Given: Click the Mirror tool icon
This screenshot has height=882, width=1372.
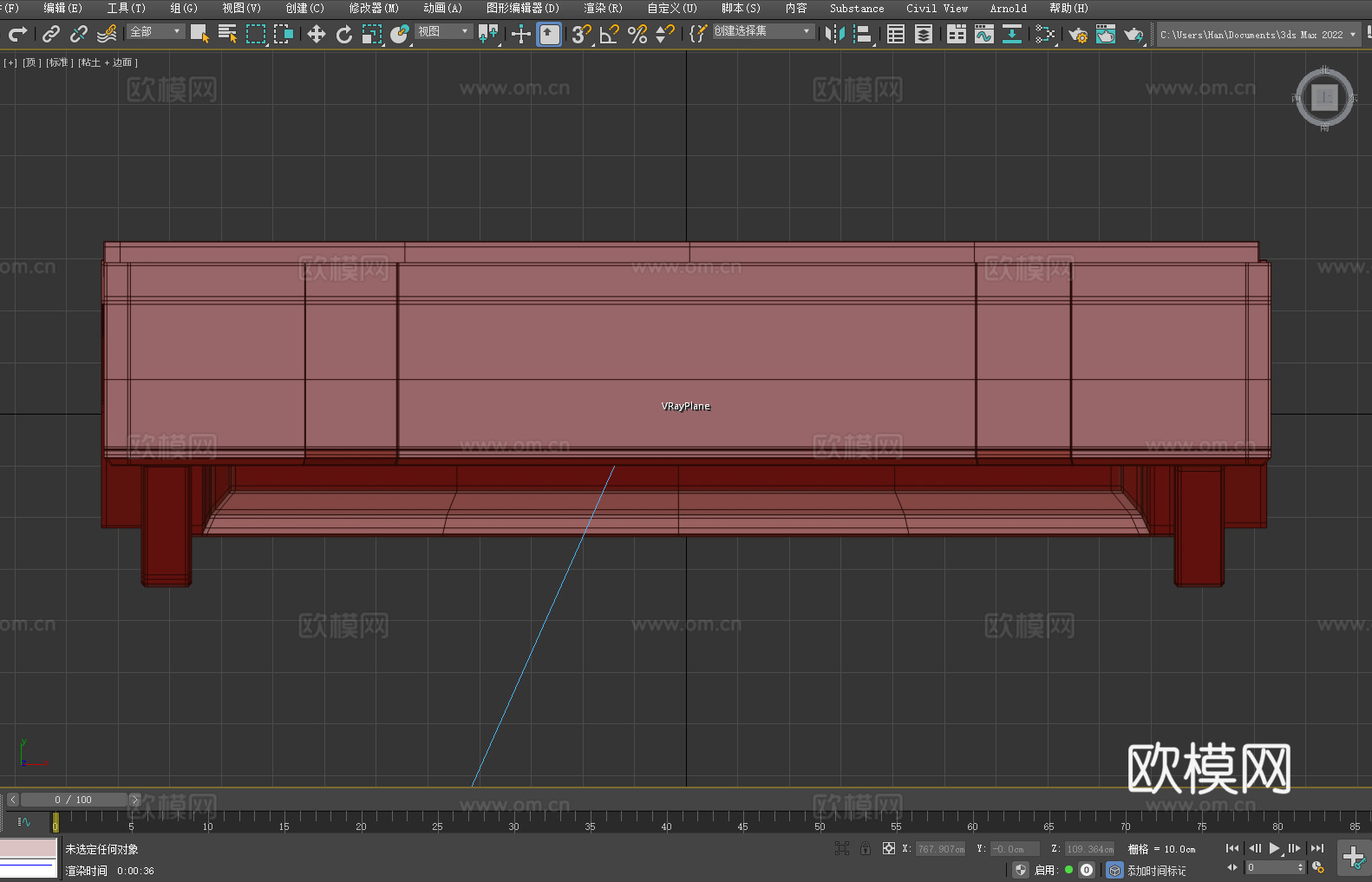Looking at the screenshot, I should point(835,34).
